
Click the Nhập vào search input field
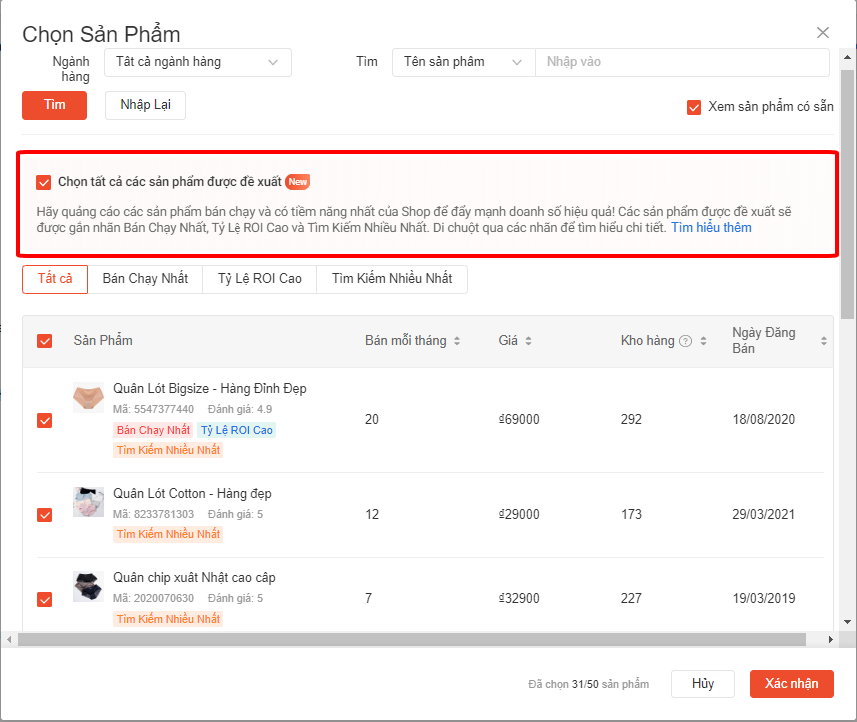[x=682, y=62]
